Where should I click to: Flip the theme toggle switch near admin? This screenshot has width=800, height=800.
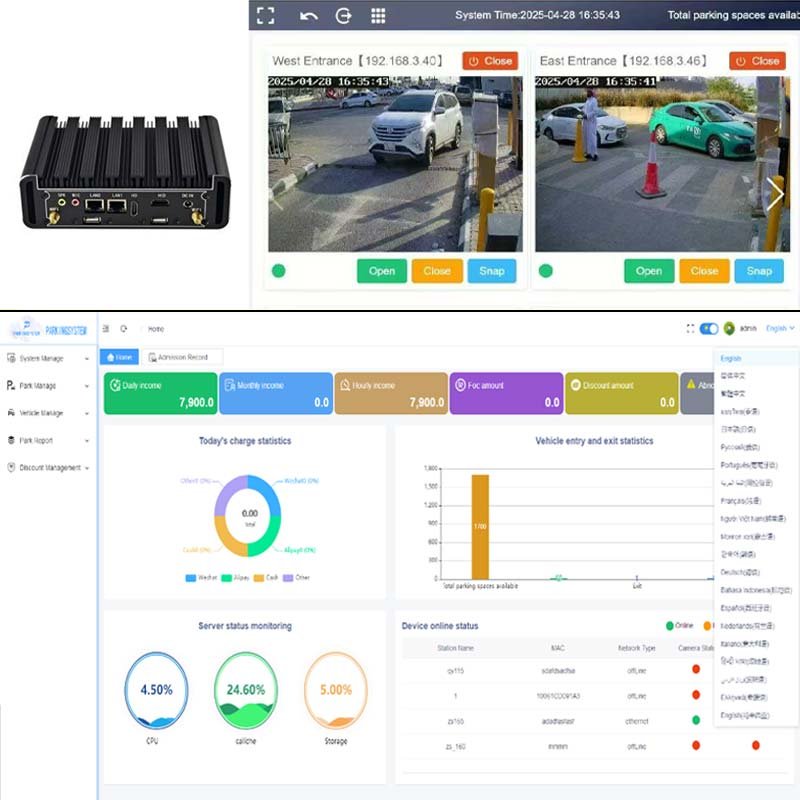point(709,328)
